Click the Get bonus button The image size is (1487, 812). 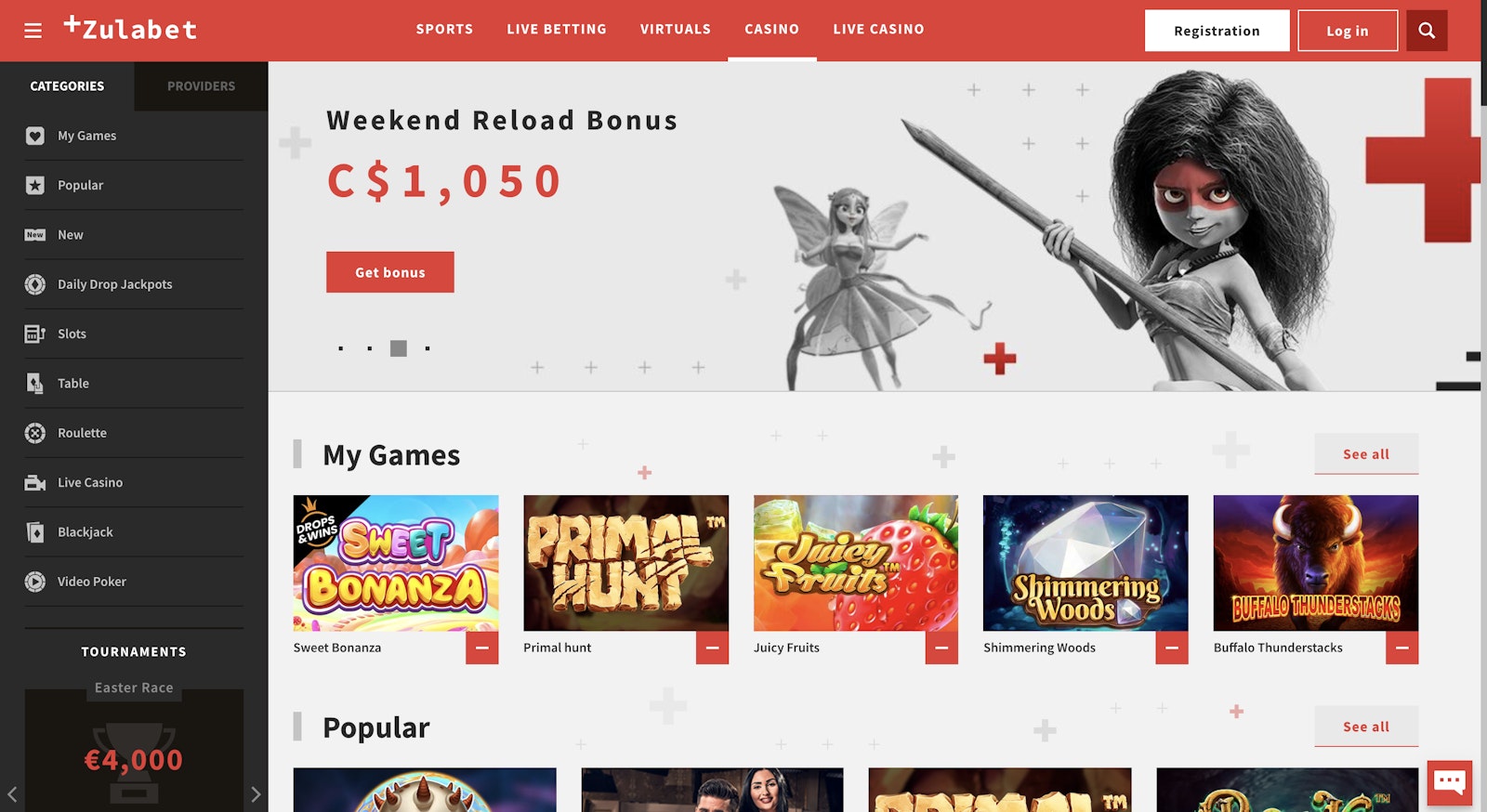390,272
